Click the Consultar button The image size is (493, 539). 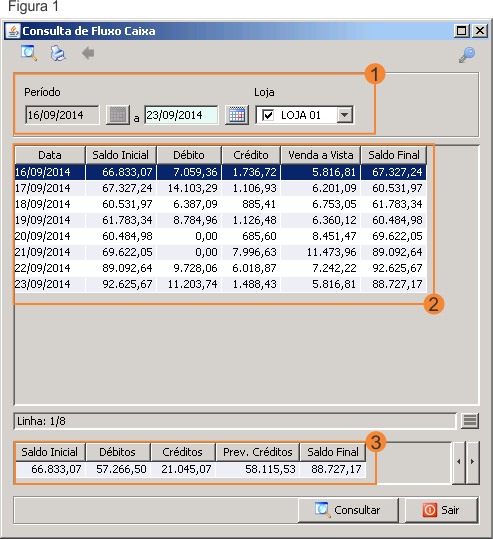coord(348,510)
